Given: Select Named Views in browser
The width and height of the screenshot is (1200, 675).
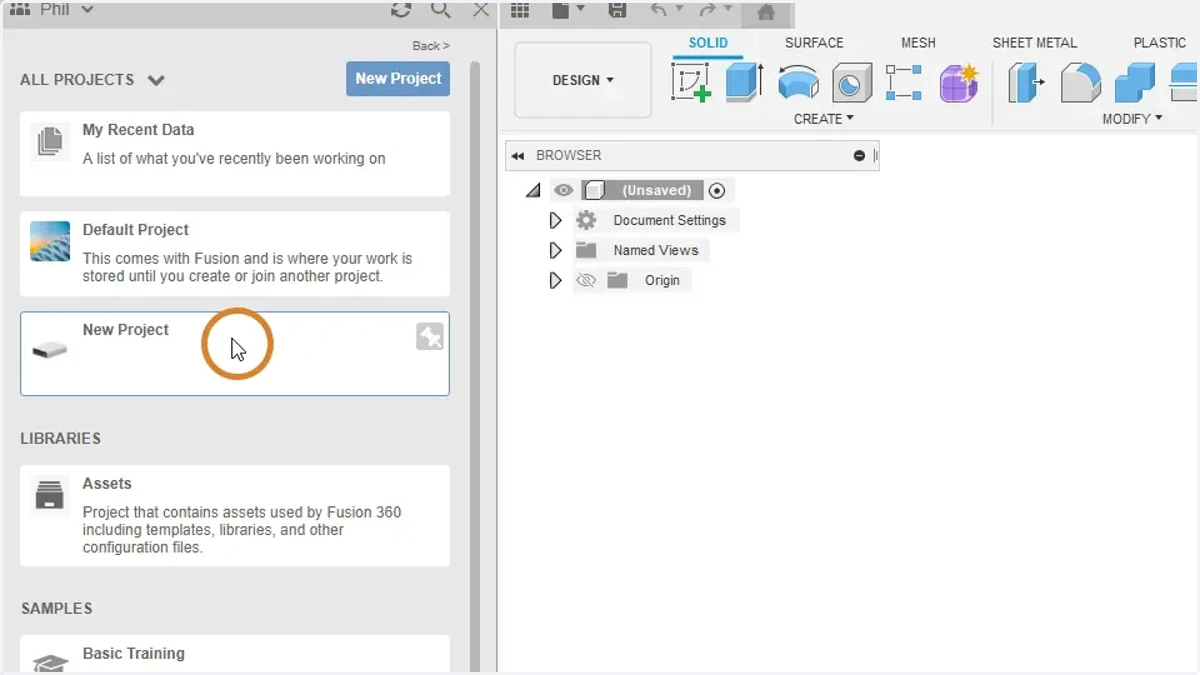Looking at the screenshot, I should pos(656,250).
